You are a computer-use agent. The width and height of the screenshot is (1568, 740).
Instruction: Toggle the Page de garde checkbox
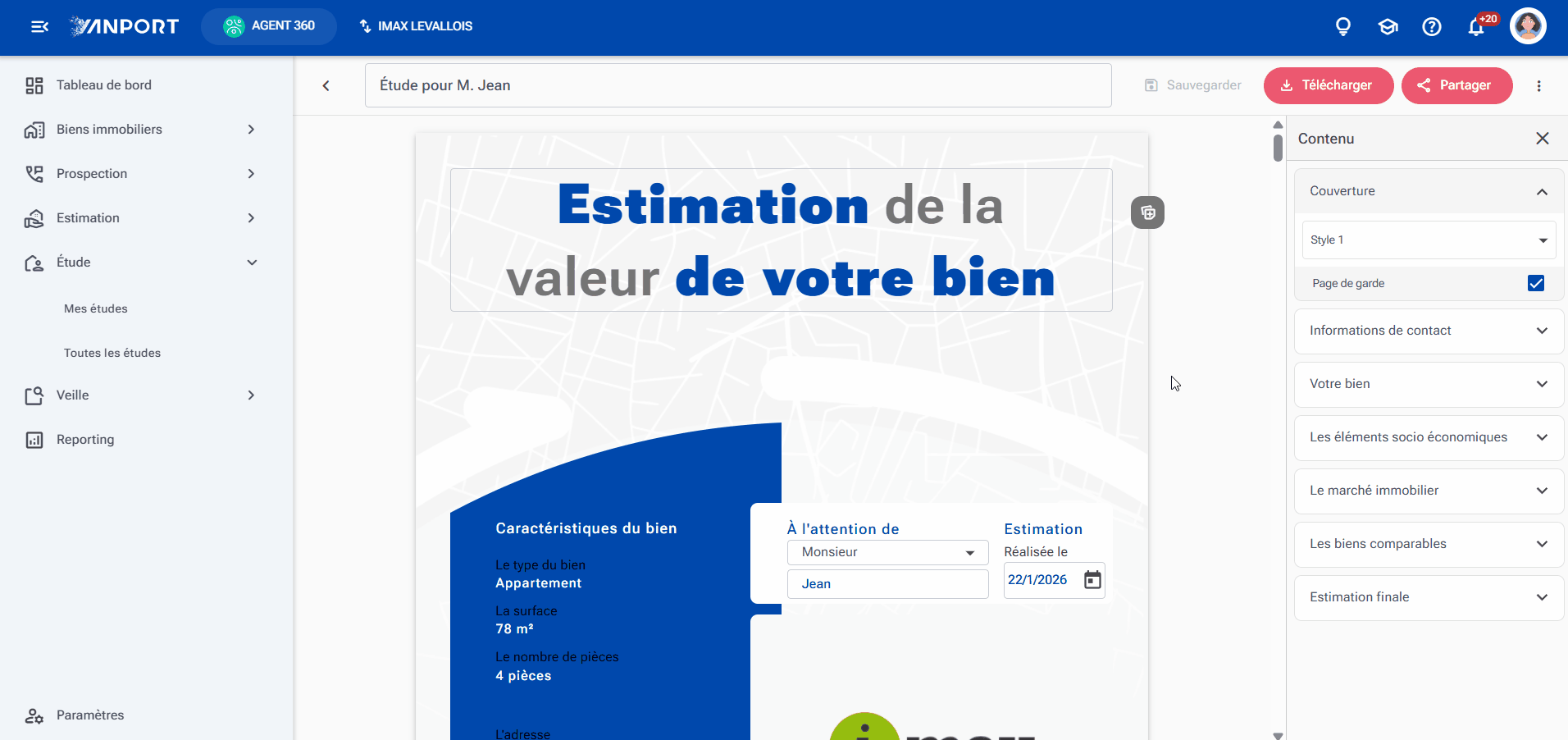pos(1536,283)
